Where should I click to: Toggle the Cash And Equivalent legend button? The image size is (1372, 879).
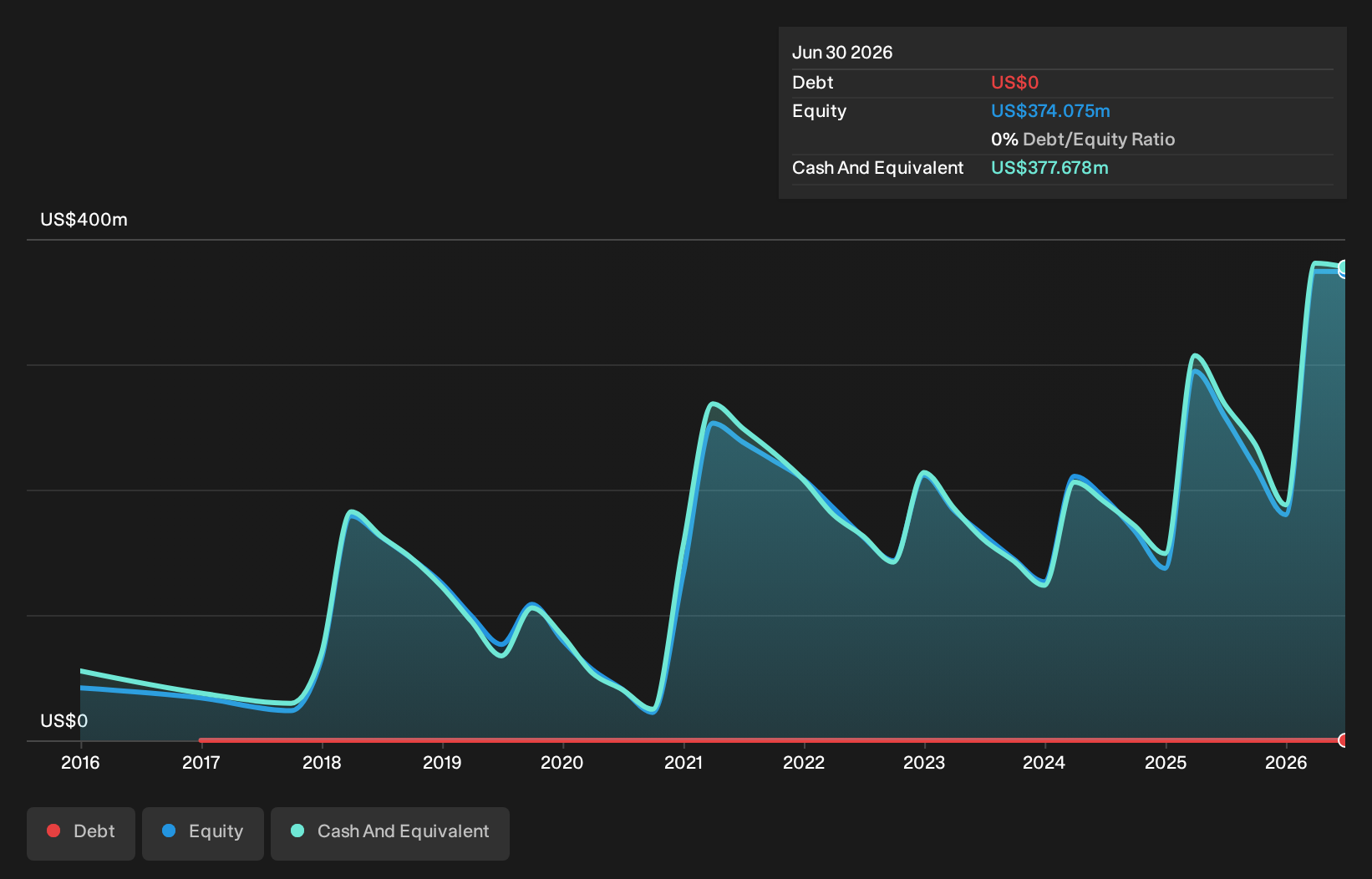point(390,833)
